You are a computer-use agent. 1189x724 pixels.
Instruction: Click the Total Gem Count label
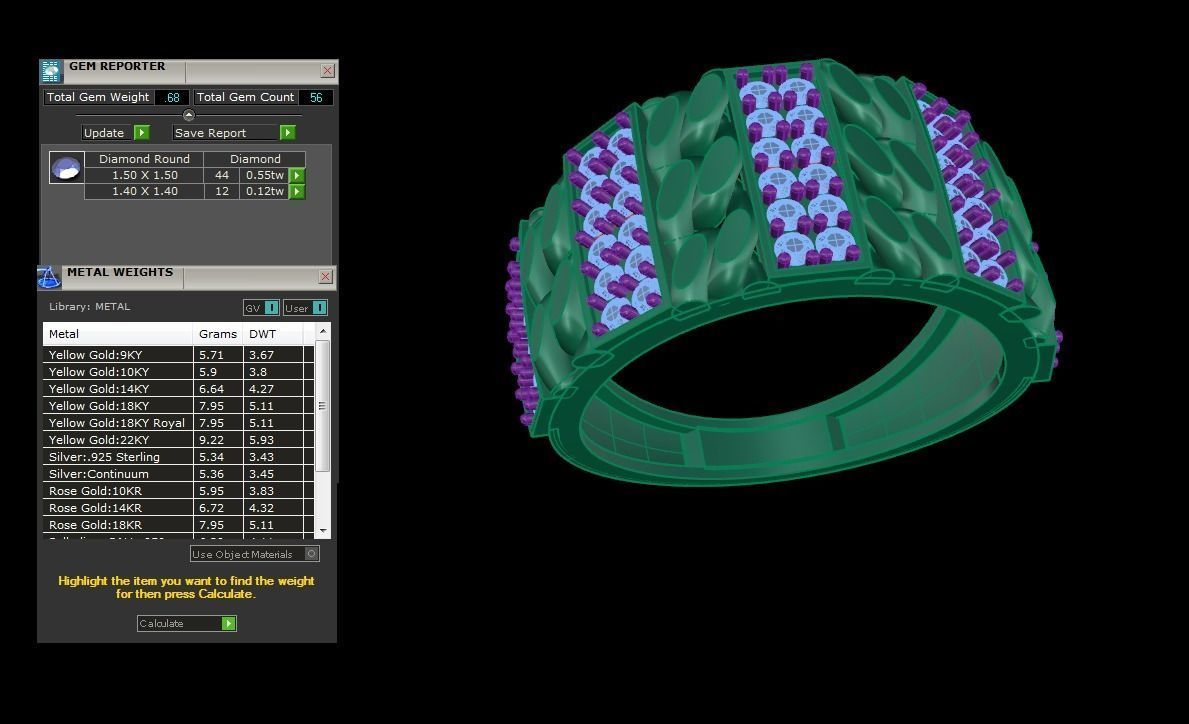245,97
